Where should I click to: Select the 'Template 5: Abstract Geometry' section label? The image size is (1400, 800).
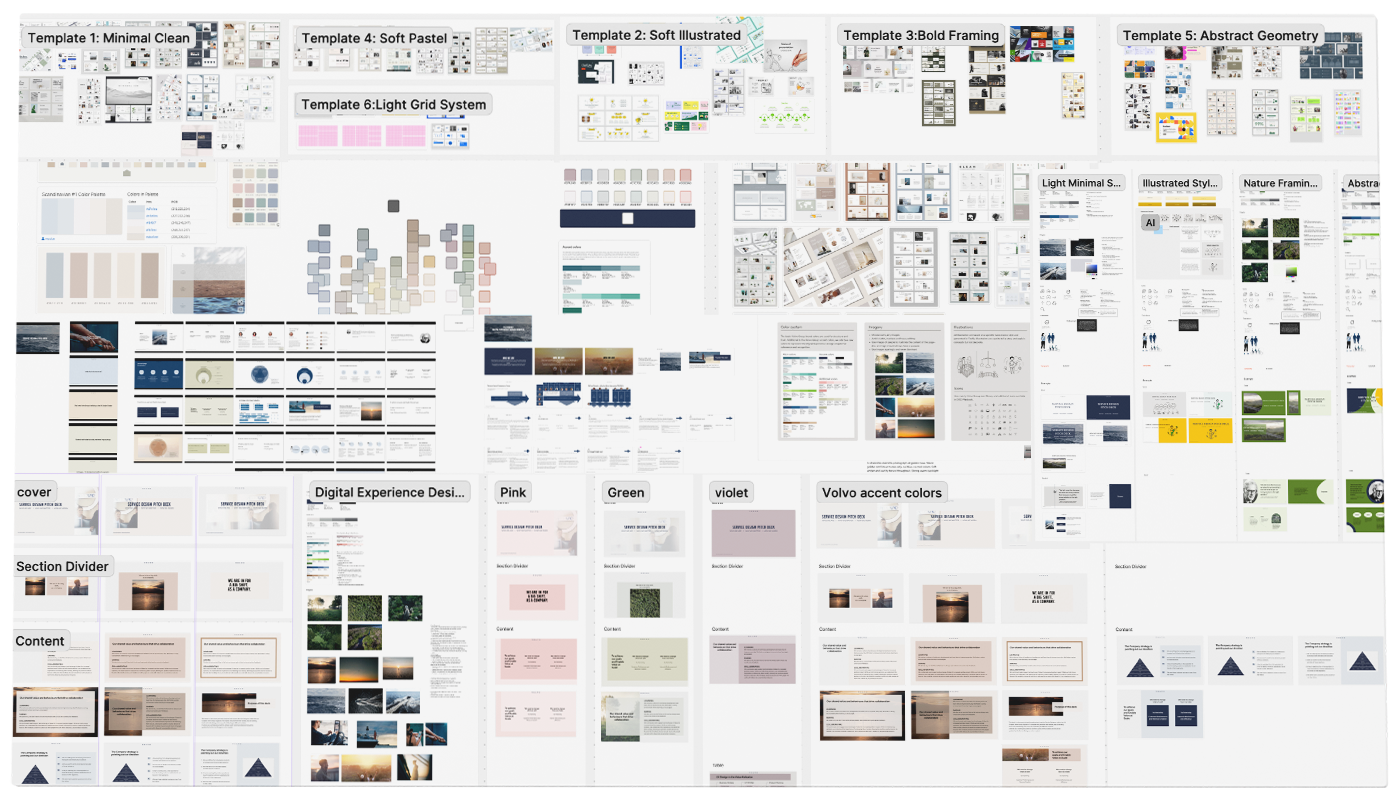click(1220, 35)
